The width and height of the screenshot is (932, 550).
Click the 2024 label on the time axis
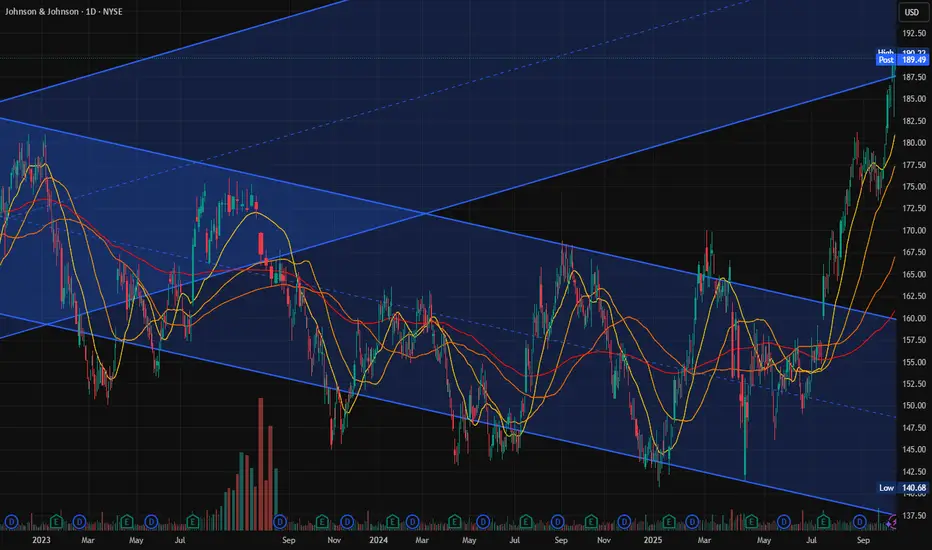[378, 540]
